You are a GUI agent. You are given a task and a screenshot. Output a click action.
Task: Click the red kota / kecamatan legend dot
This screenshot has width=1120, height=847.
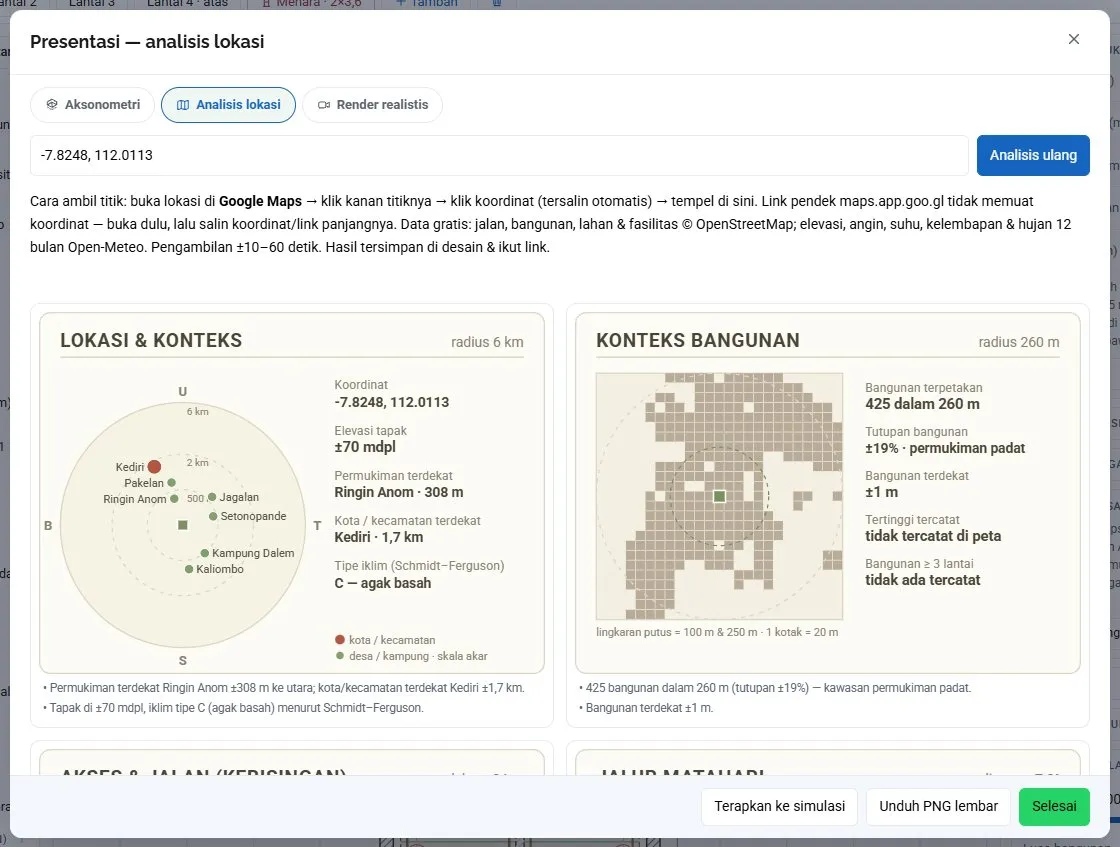coord(340,640)
